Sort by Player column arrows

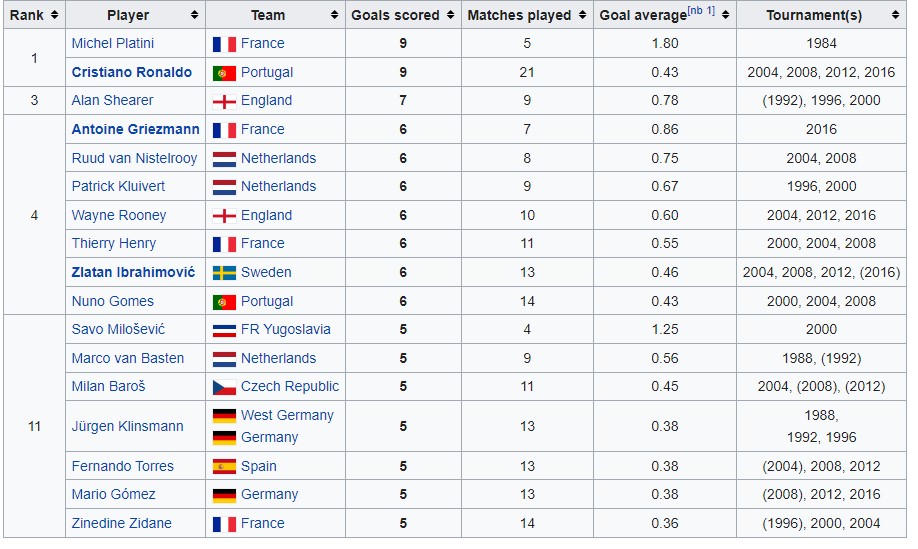point(194,15)
